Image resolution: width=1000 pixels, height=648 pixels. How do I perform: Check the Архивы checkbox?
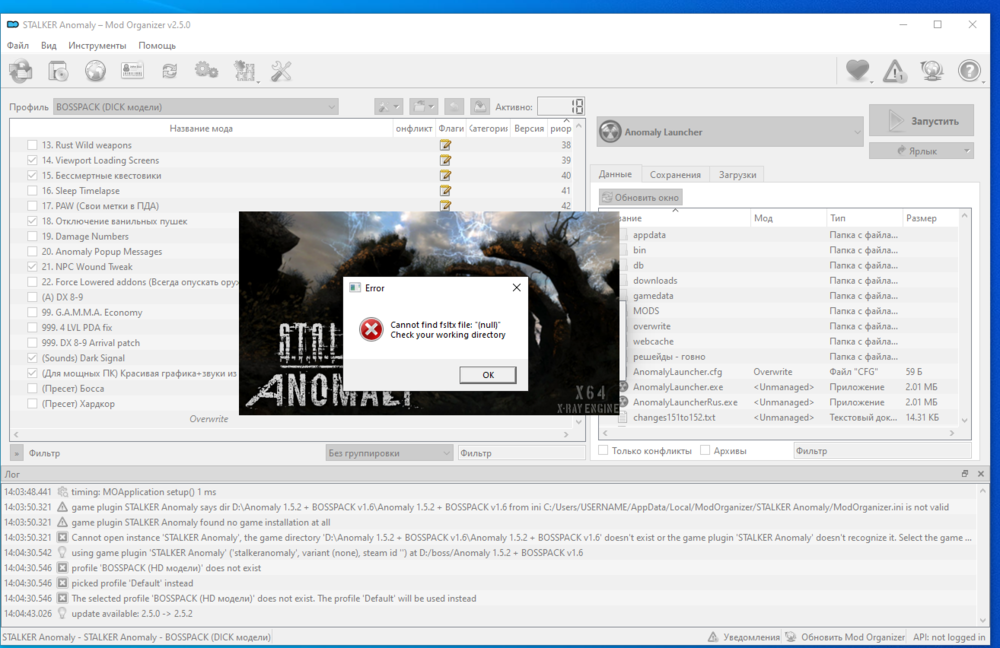coord(705,450)
